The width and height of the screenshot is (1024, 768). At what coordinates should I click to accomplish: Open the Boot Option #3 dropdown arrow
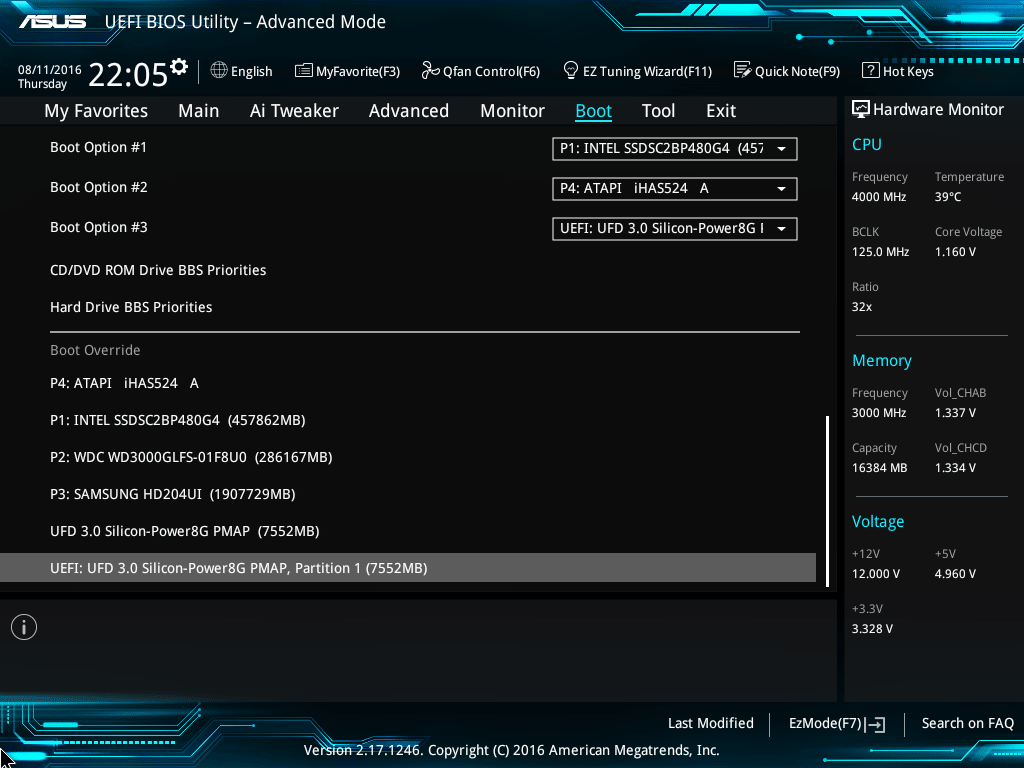pyautogui.click(x=781, y=229)
